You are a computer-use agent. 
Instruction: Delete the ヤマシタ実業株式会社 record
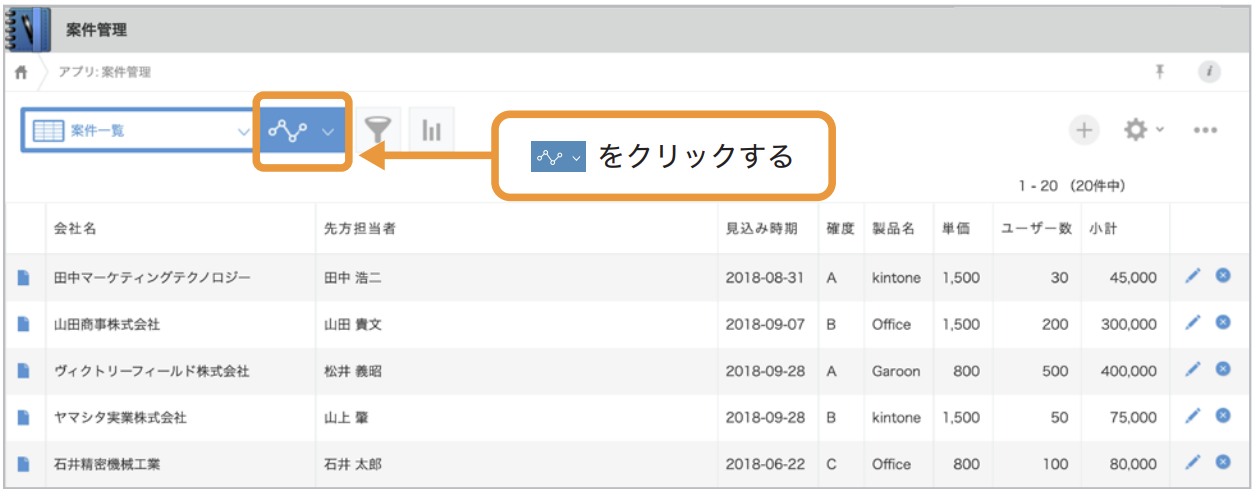coord(1222,415)
